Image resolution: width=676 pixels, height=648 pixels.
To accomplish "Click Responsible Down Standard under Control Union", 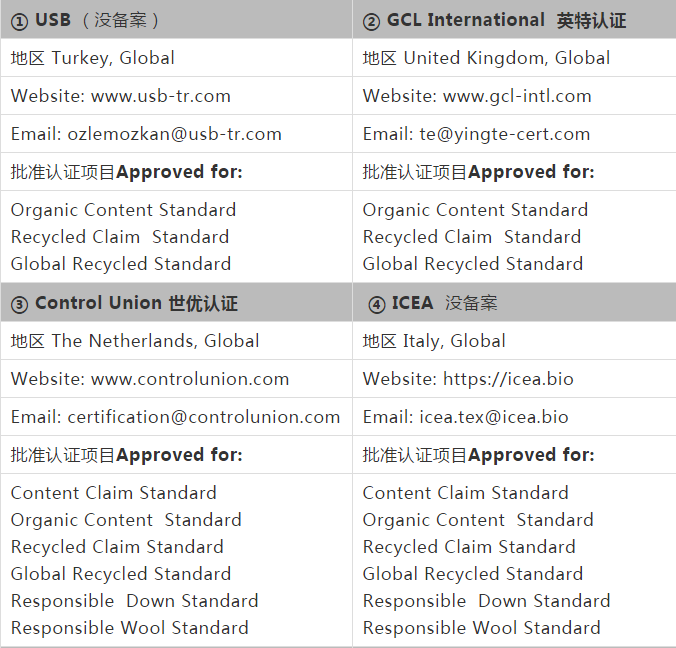I will pyautogui.click(x=134, y=601).
